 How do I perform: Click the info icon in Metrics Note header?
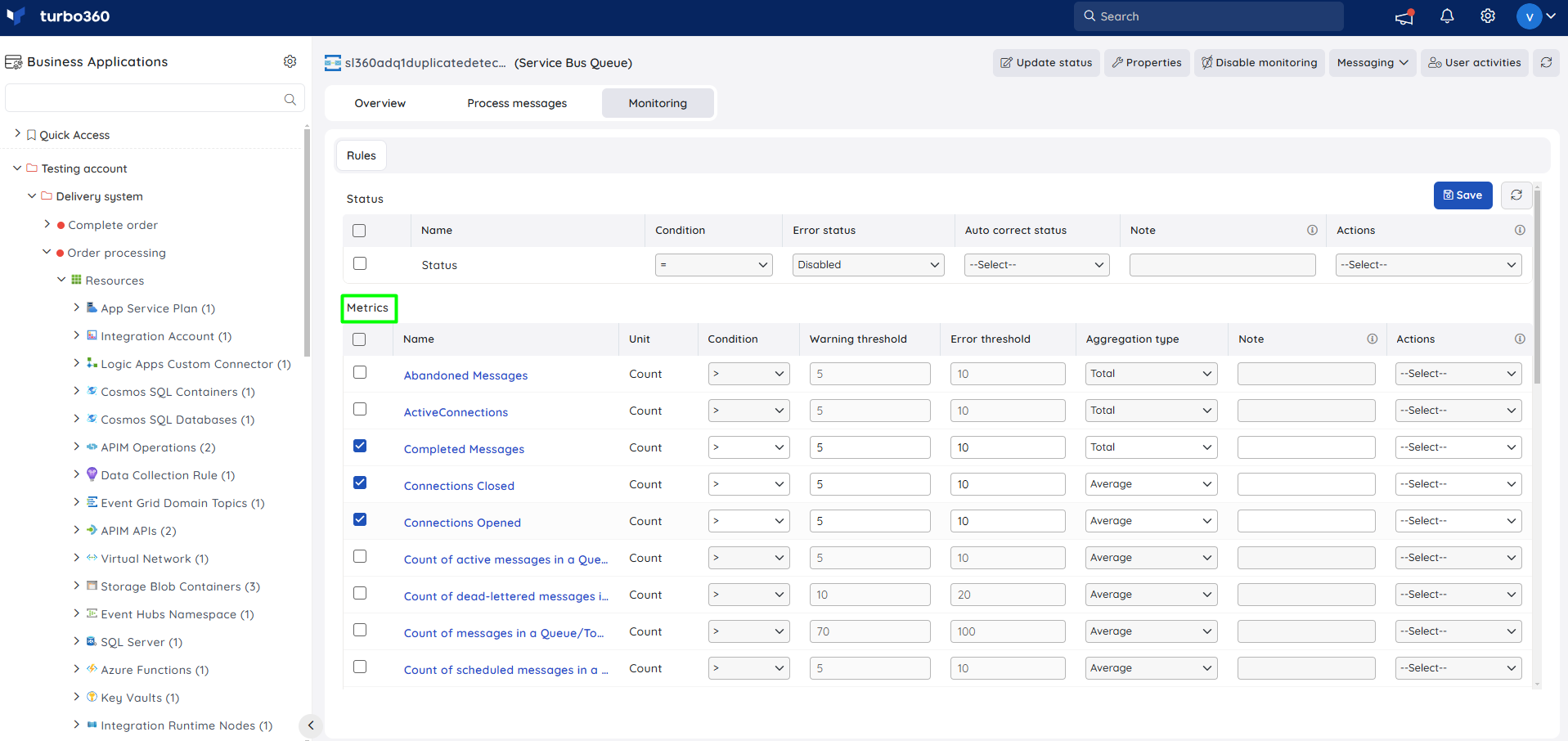(1373, 339)
